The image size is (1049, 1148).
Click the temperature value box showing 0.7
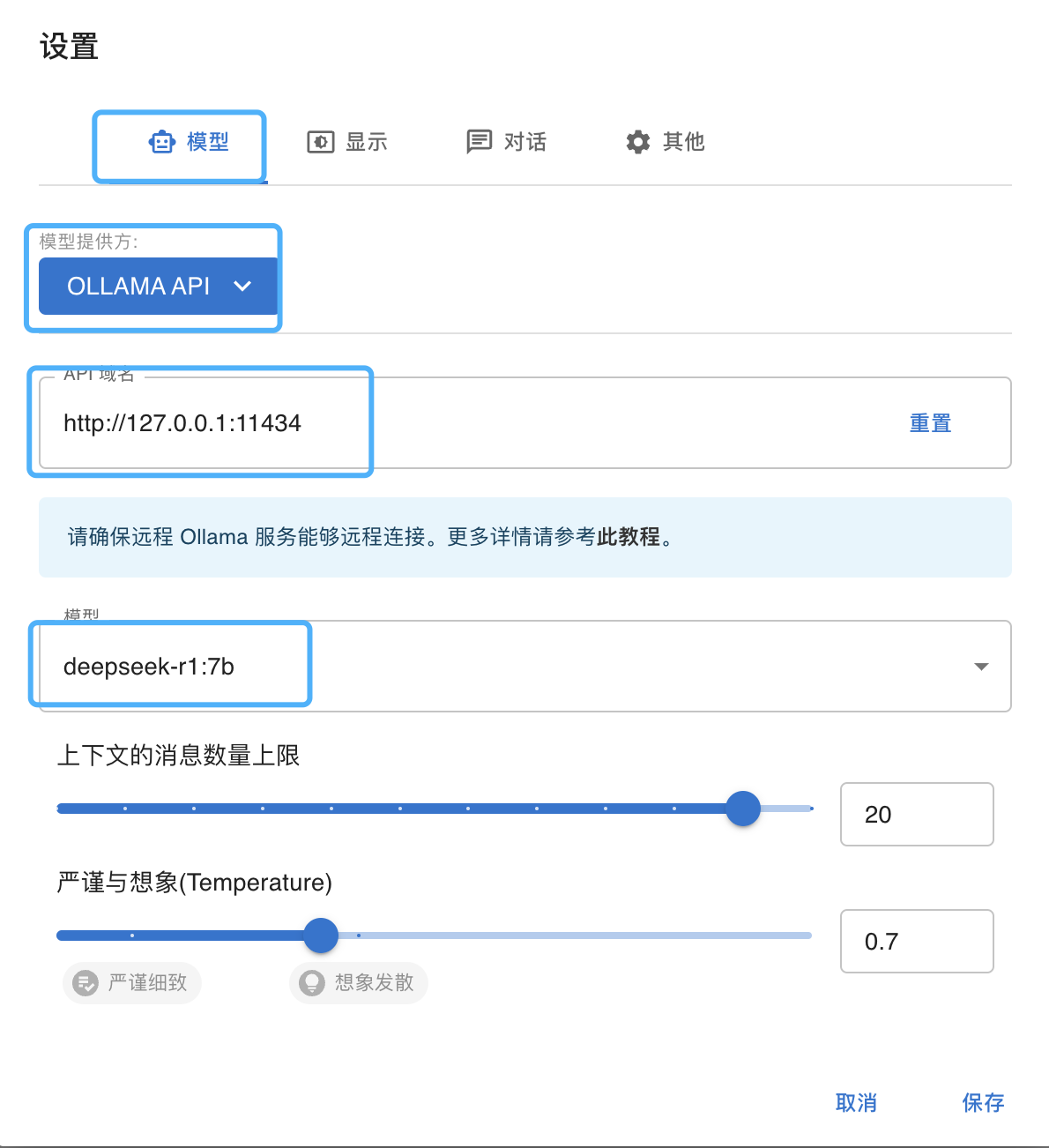point(917,941)
